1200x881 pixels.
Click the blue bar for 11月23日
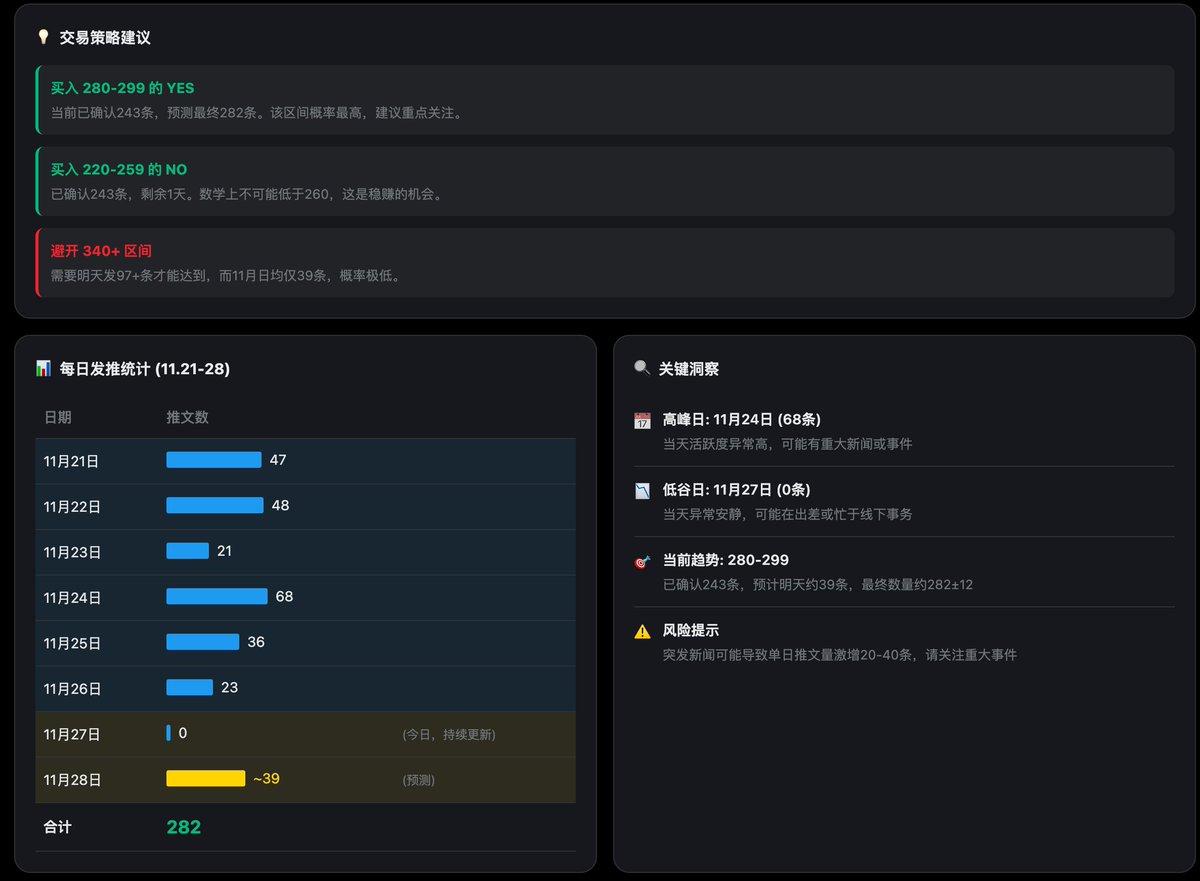click(188, 551)
